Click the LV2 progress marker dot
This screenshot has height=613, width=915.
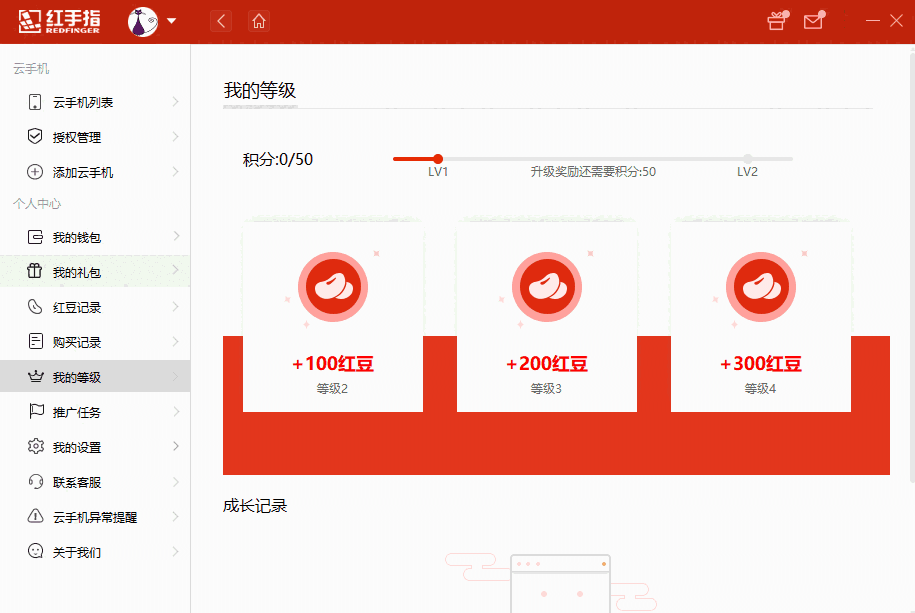tap(748, 159)
